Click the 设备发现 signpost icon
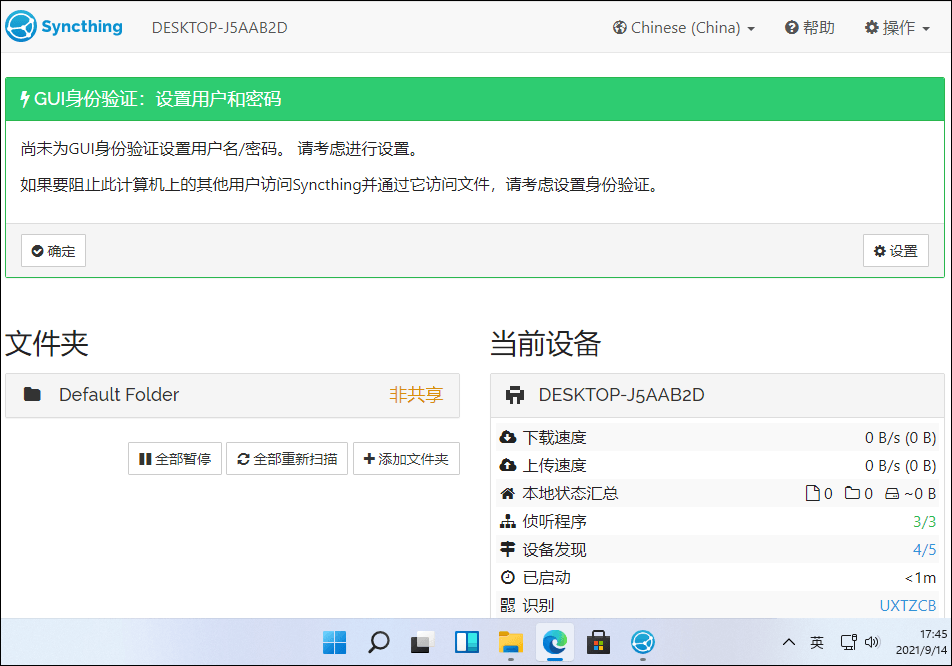 pos(508,549)
